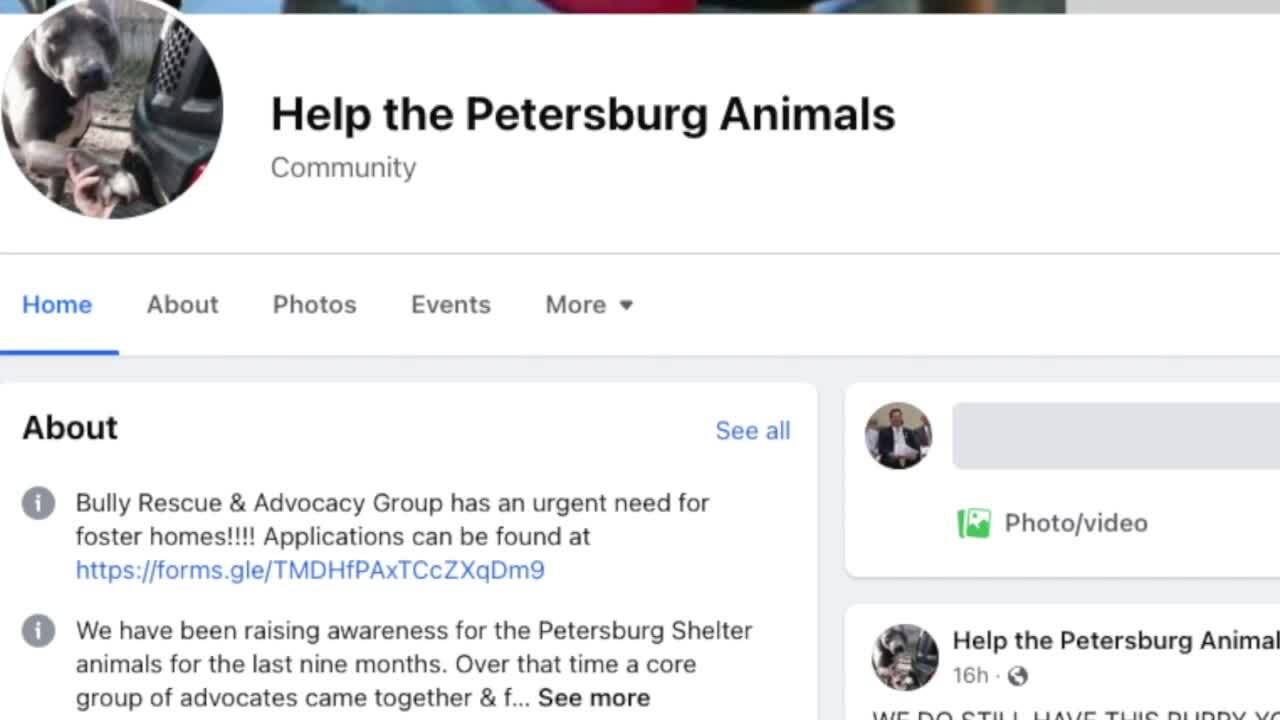The width and height of the screenshot is (1280, 720).
Task: Click the Help the Petersburg Animals title
Action: click(583, 114)
